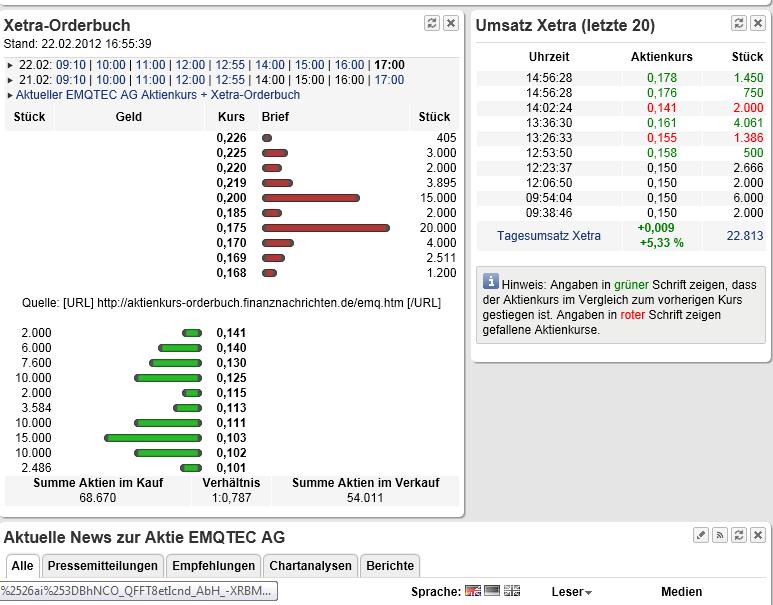Refresh the Xetra-Orderbuch panel
Image resolution: width=773 pixels, height=605 pixels.
432,23
